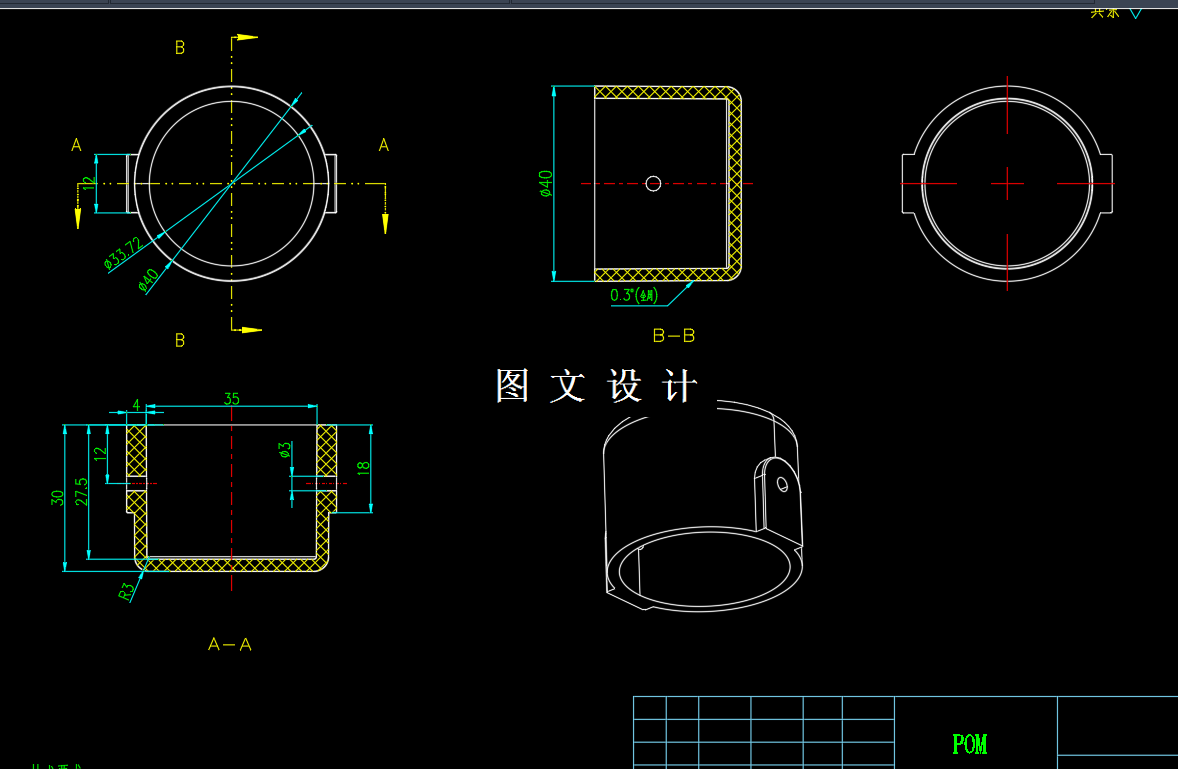Click the "POM" material text in title block
1178x769 pixels.
[969, 744]
